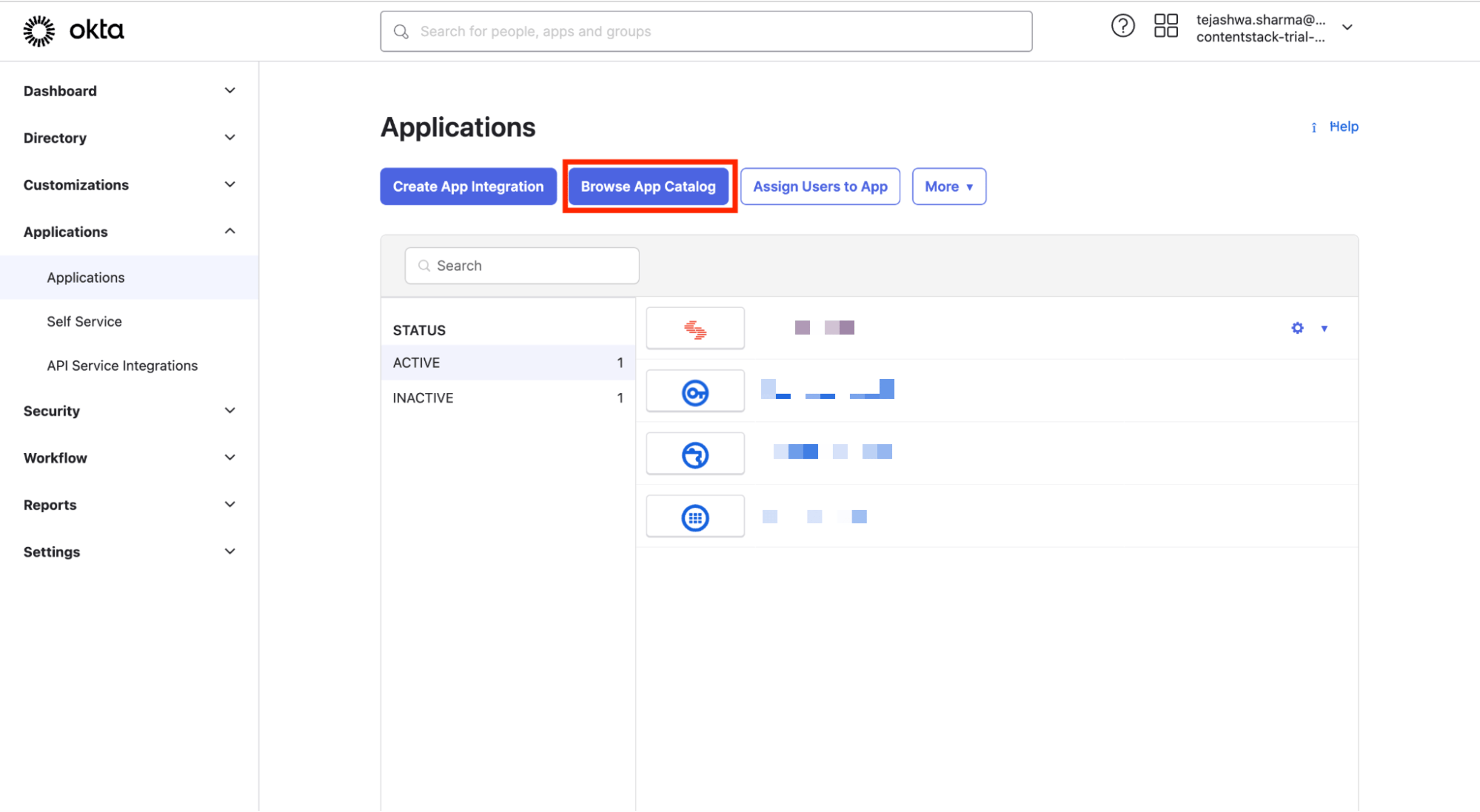Open the blurred name of the grid-dots app

tap(814, 517)
